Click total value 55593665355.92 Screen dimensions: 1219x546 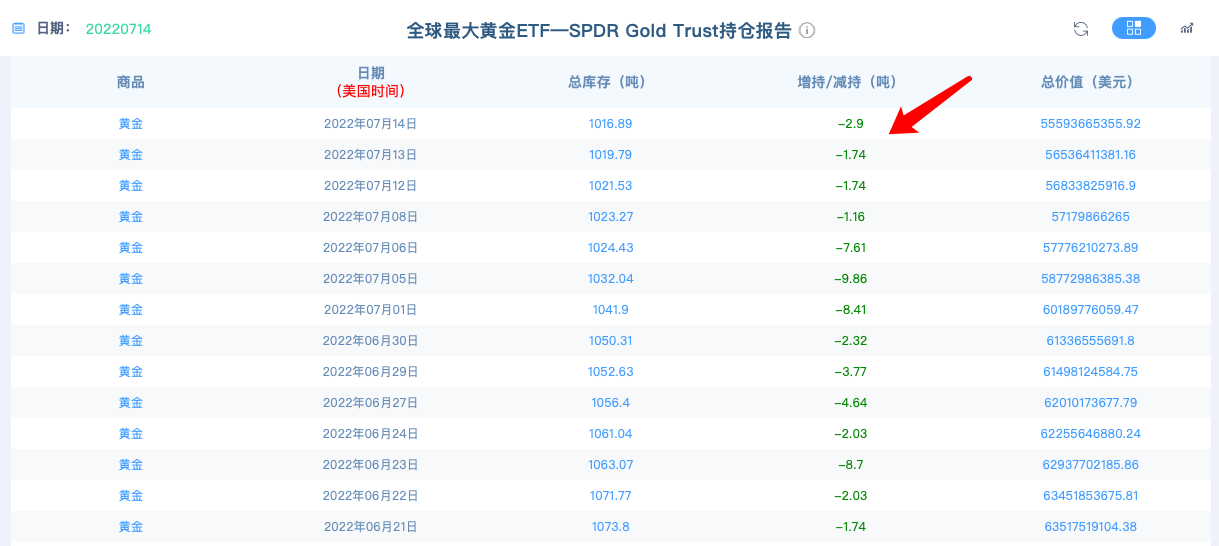(x=1090, y=124)
